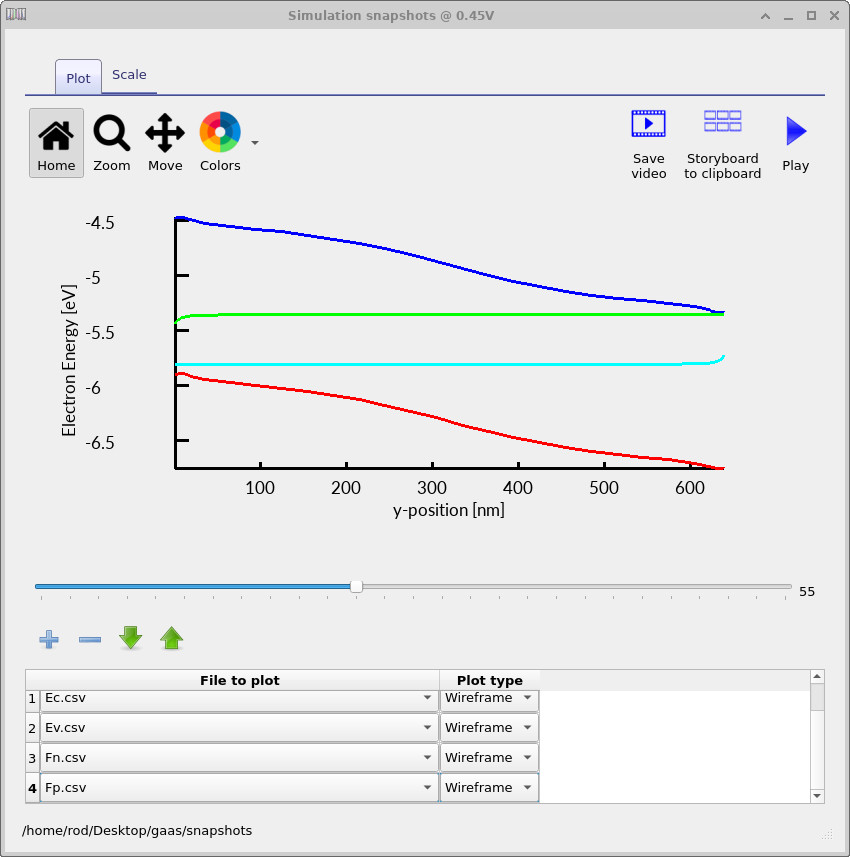The width and height of the screenshot is (850, 857).
Task: Open the Fp.csv file dropdown
Action: 427,788
